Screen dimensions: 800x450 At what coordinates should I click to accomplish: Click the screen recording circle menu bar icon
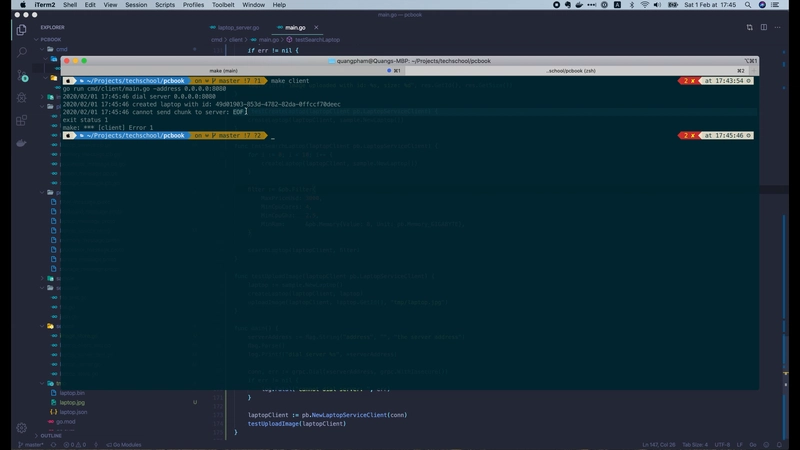click(x=556, y=5)
